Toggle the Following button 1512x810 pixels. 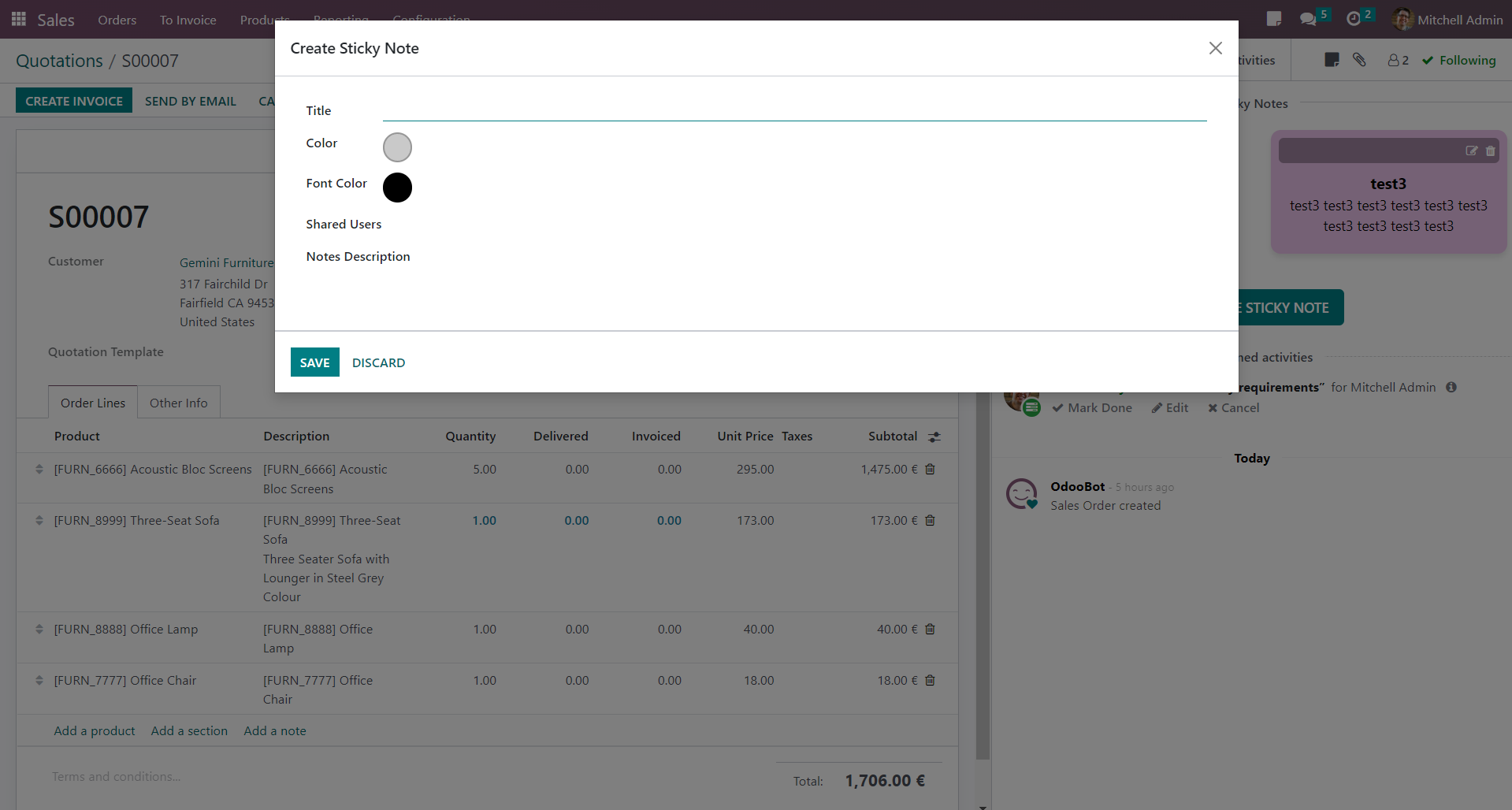pos(1458,60)
